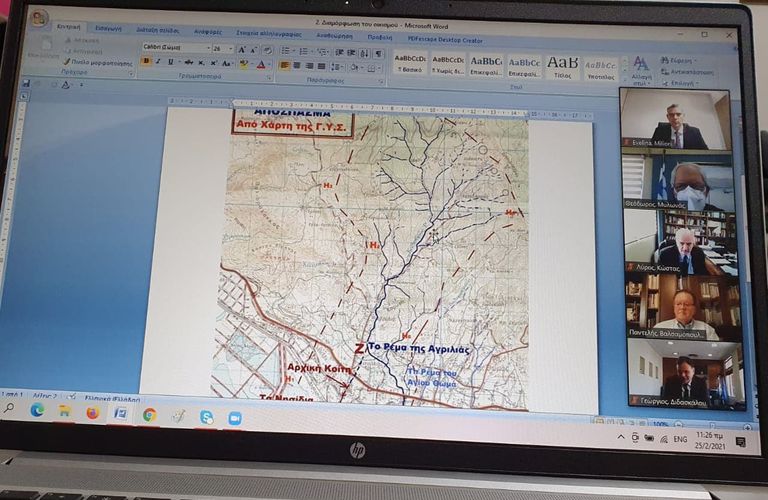Click the Numbering list icon
The height and width of the screenshot is (500, 768).
(304, 51)
